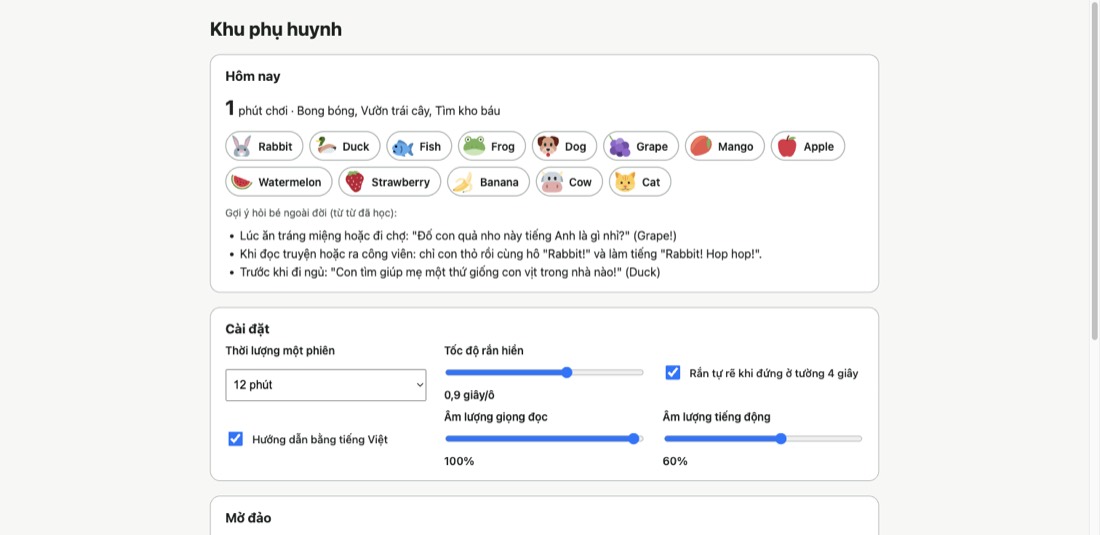This screenshot has width=1100, height=535.
Task: Click the blue Fish emoji icon
Action: point(403,147)
